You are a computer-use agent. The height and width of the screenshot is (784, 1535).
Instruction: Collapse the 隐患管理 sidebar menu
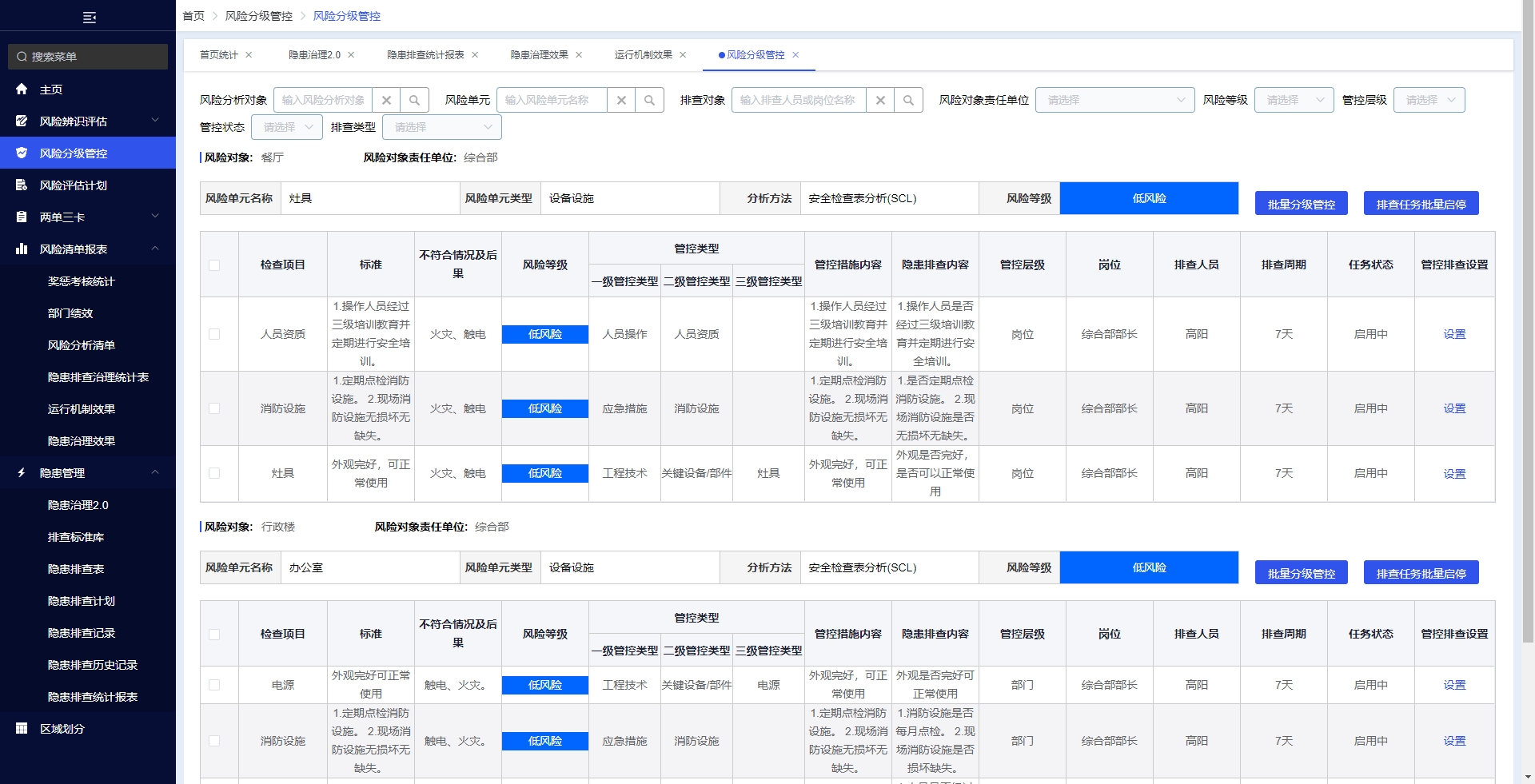tap(155, 472)
